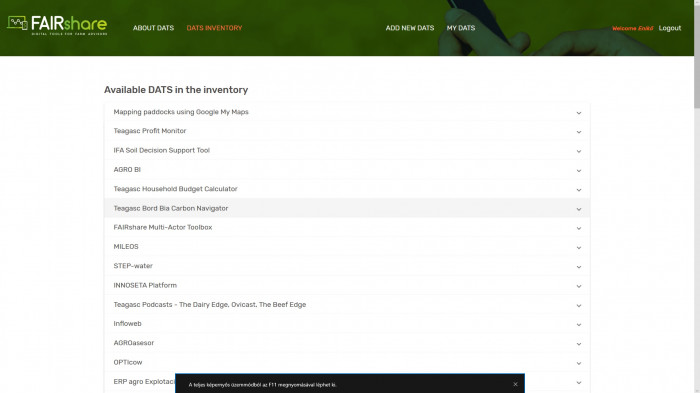Image resolution: width=700 pixels, height=393 pixels.
Task: Expand the Teagasc Profit Monitor chevron
Action: point(579,132)
